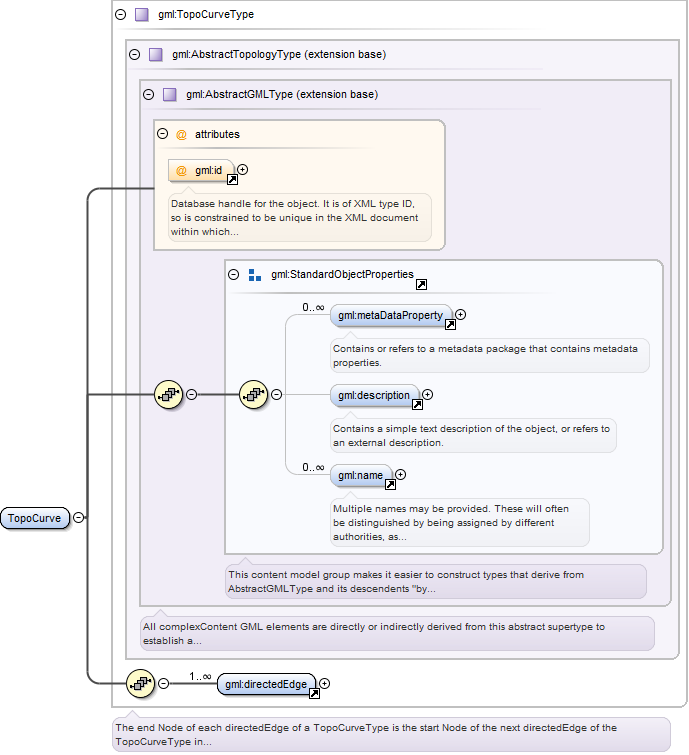Click the 'All complexContent GML elements' annotation
The width and height of the screenshot is (689, 755).
pos(397,633)
